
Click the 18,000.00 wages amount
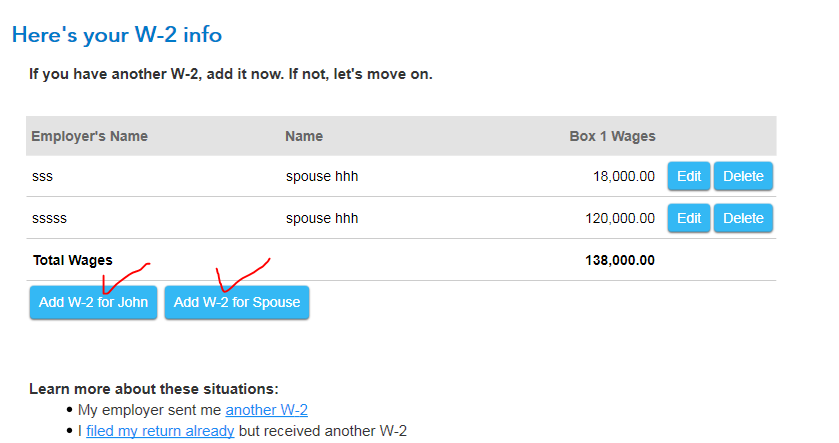pyautogui.click(x=623, y=177)
